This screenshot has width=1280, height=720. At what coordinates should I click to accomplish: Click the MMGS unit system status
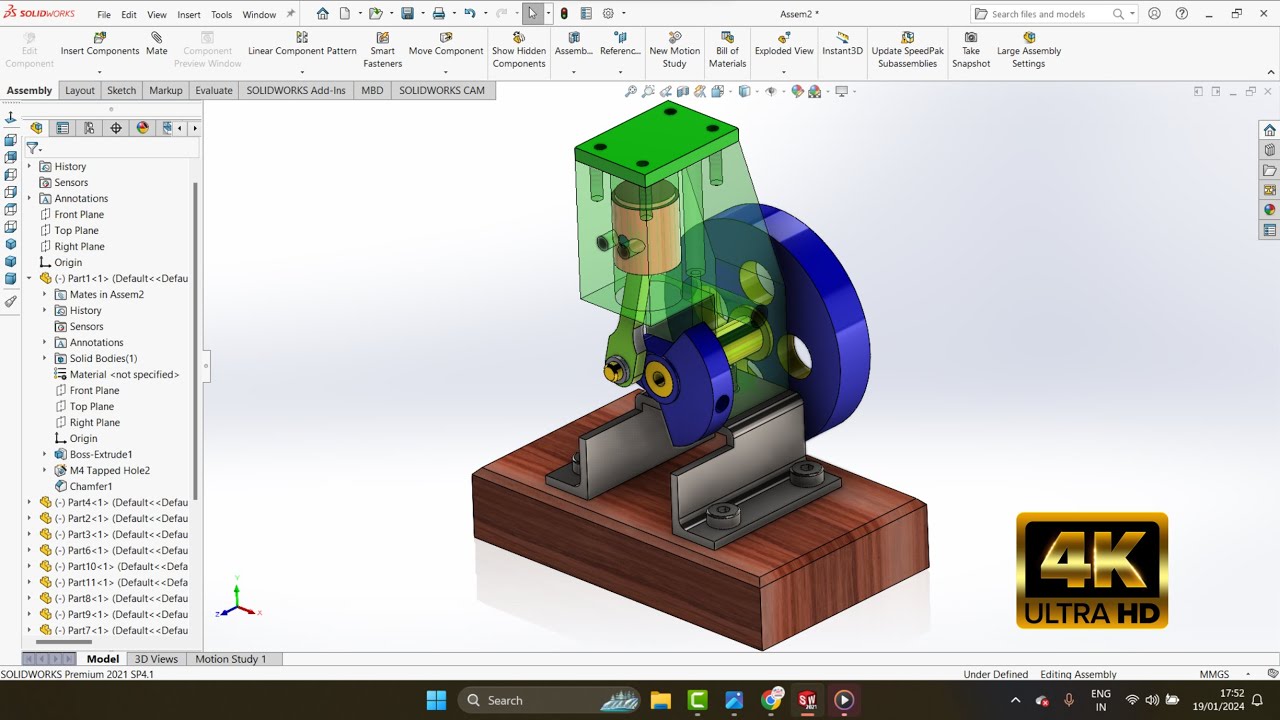coord(1214,674)
